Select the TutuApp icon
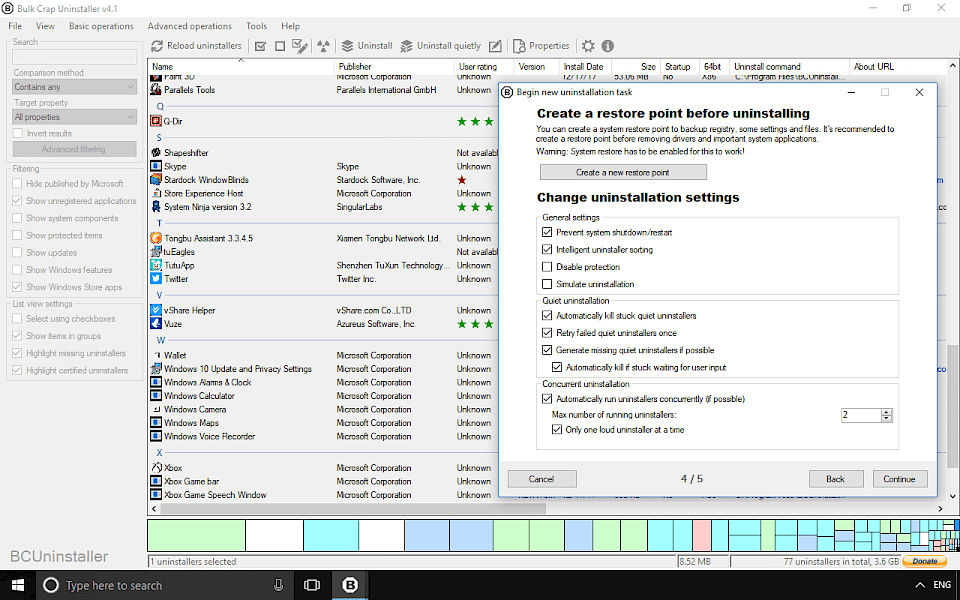Screen dimensions: 960x600 point(156,265)
